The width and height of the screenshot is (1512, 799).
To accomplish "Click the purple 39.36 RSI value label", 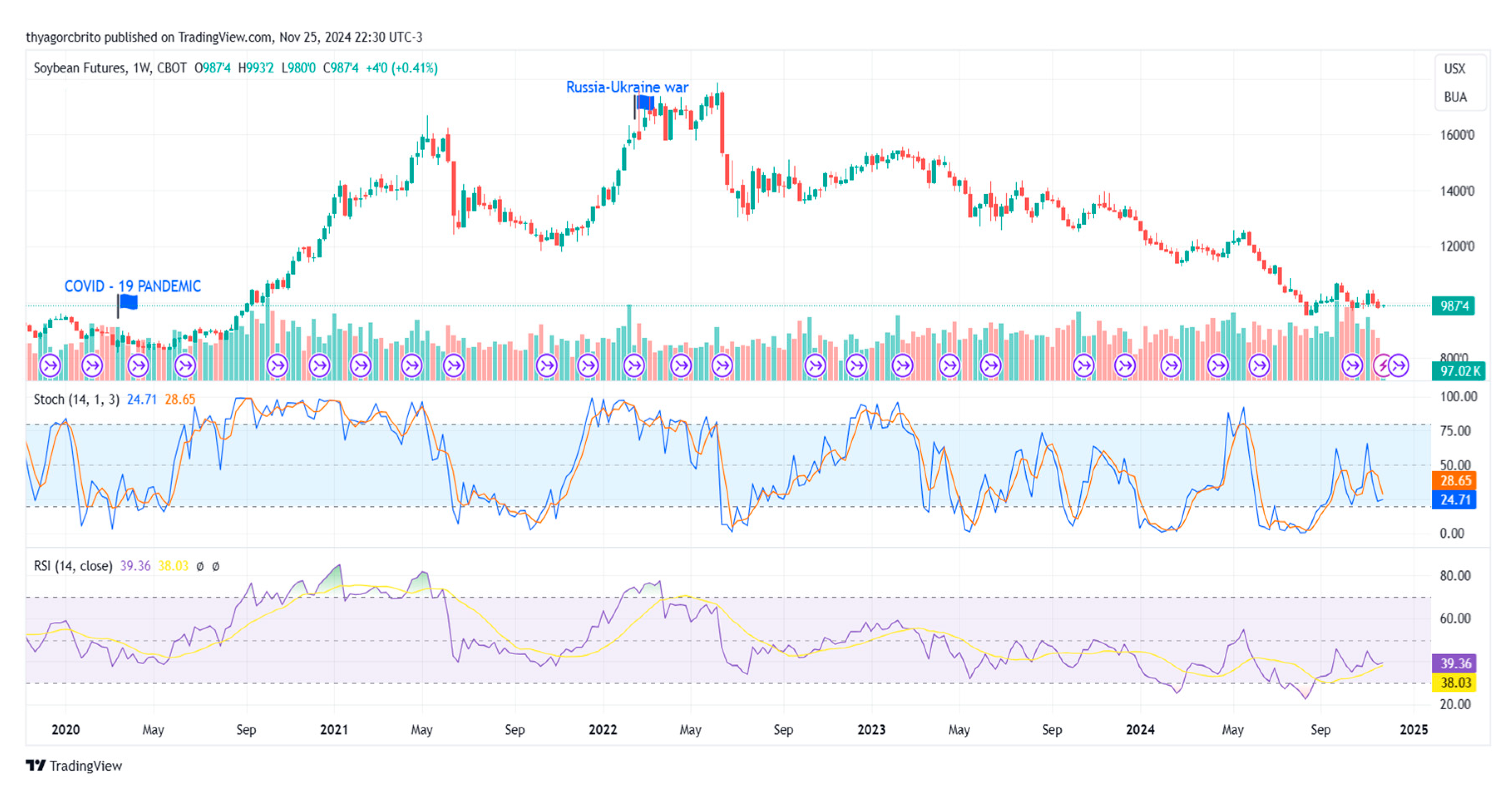I will pyautogui.click(x=1455, y=663).
